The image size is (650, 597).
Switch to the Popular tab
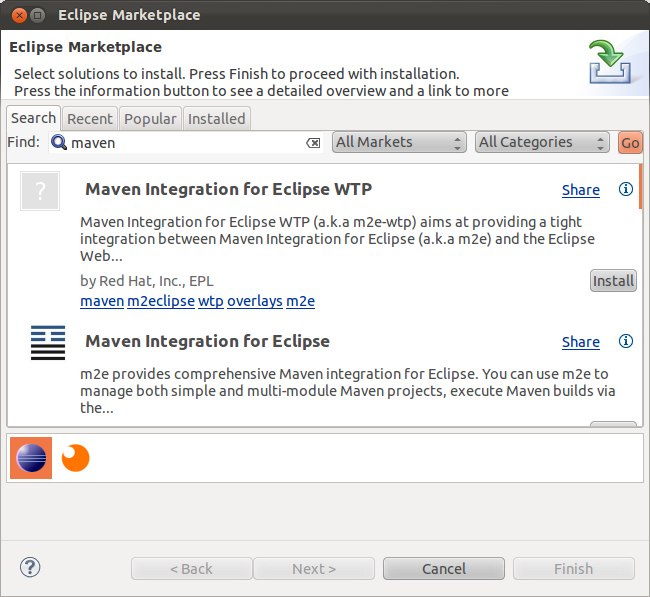click(x=150, y=119)
